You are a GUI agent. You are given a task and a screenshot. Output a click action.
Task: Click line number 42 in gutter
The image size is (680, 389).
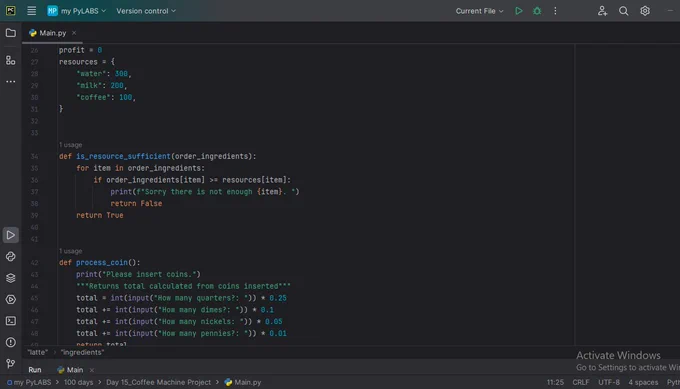[34, 262]
